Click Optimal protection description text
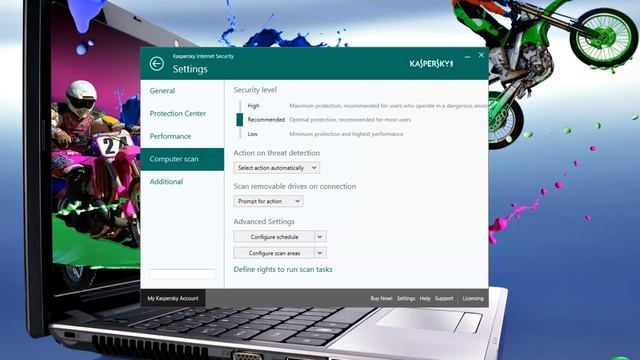The width and height of the screenshot is (640, 360). [350, 120]
